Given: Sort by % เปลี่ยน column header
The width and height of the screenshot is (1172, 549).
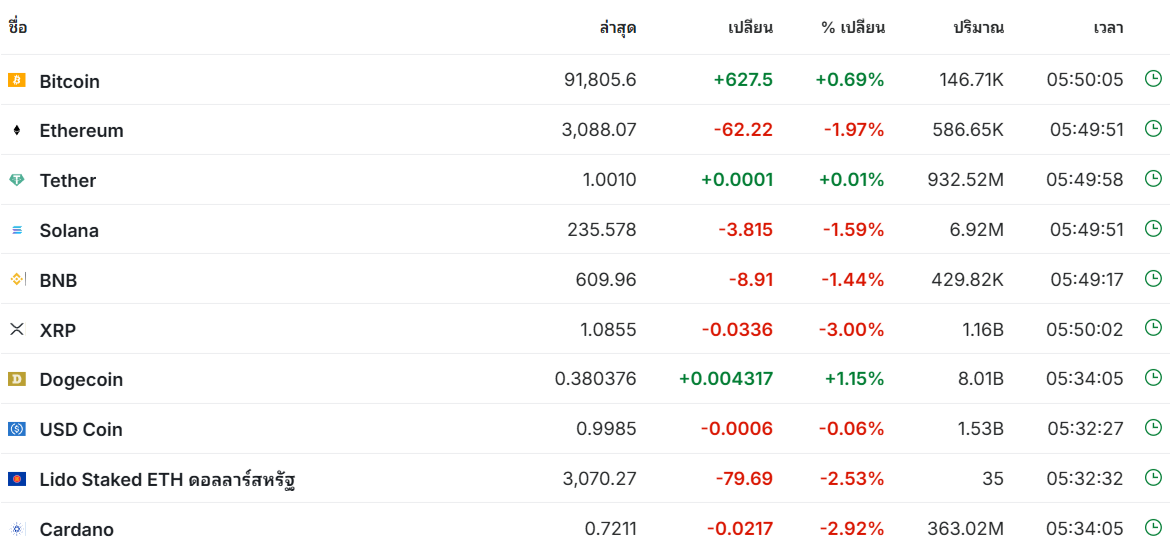Looking at the screenshot, I should 853,28.
